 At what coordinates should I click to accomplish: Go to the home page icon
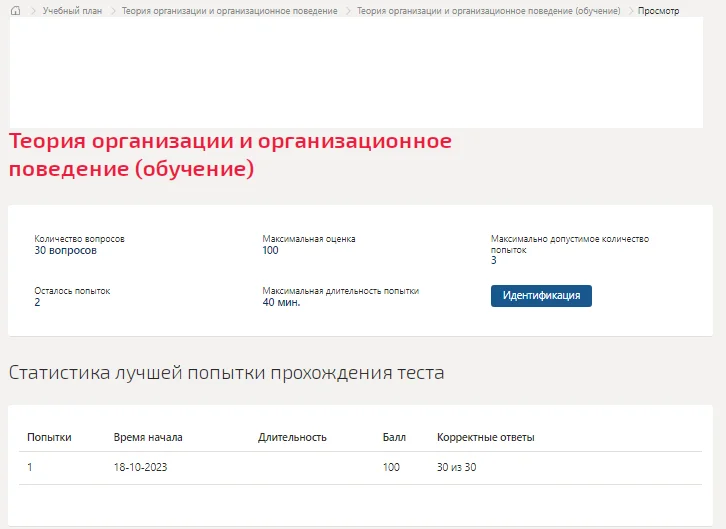(15, 10)
